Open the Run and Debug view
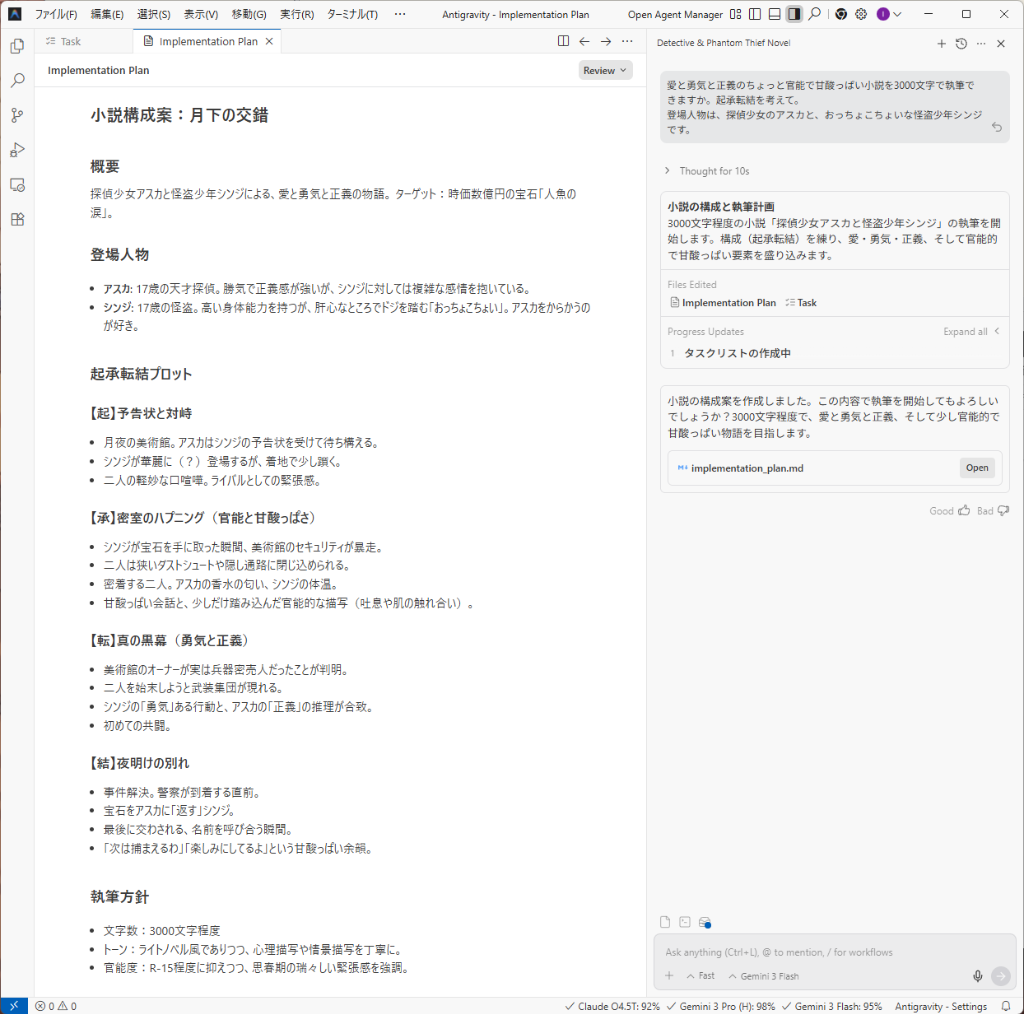 coord(17,150)
